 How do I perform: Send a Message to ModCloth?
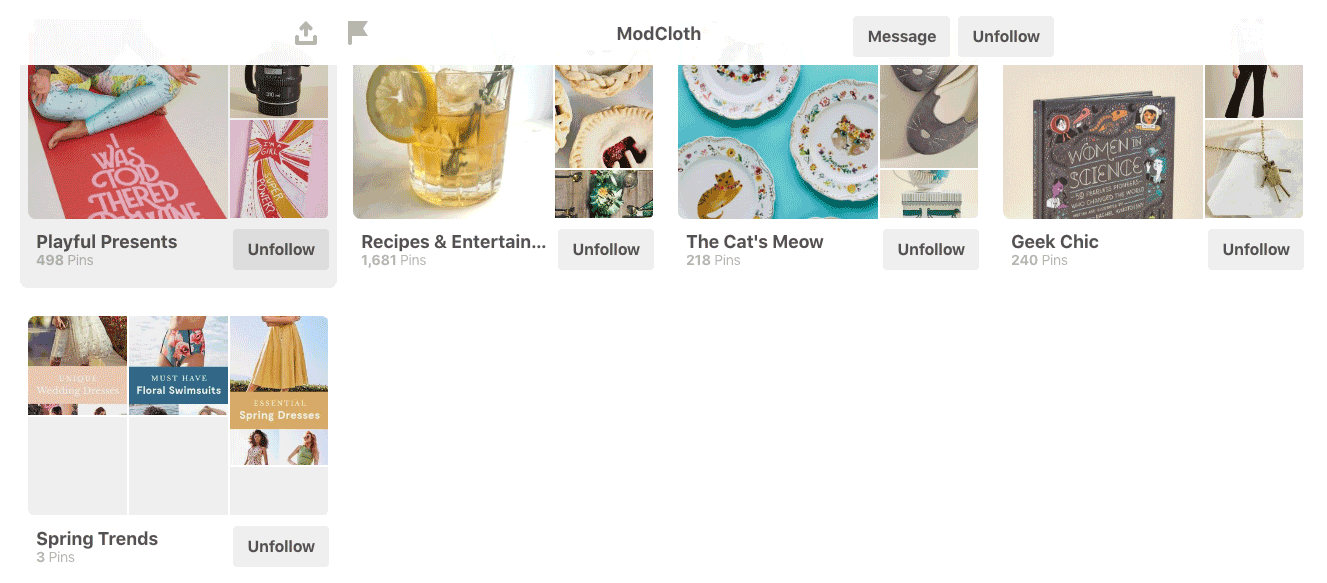[901, 36]
